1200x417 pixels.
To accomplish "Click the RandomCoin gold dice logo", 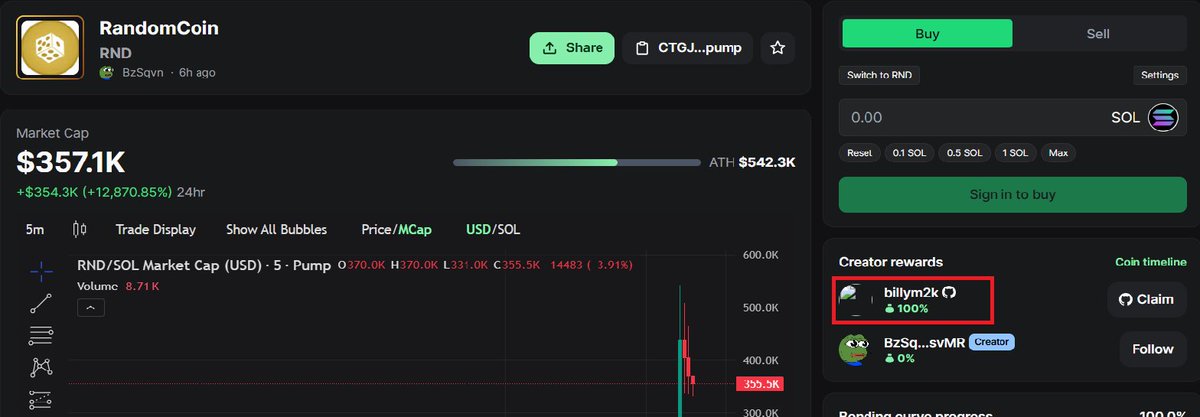I will click(50, 47).
